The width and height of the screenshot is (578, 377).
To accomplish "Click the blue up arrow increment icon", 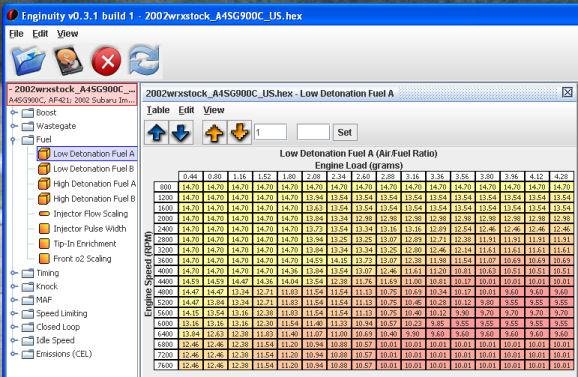I will tap(157, 132).
